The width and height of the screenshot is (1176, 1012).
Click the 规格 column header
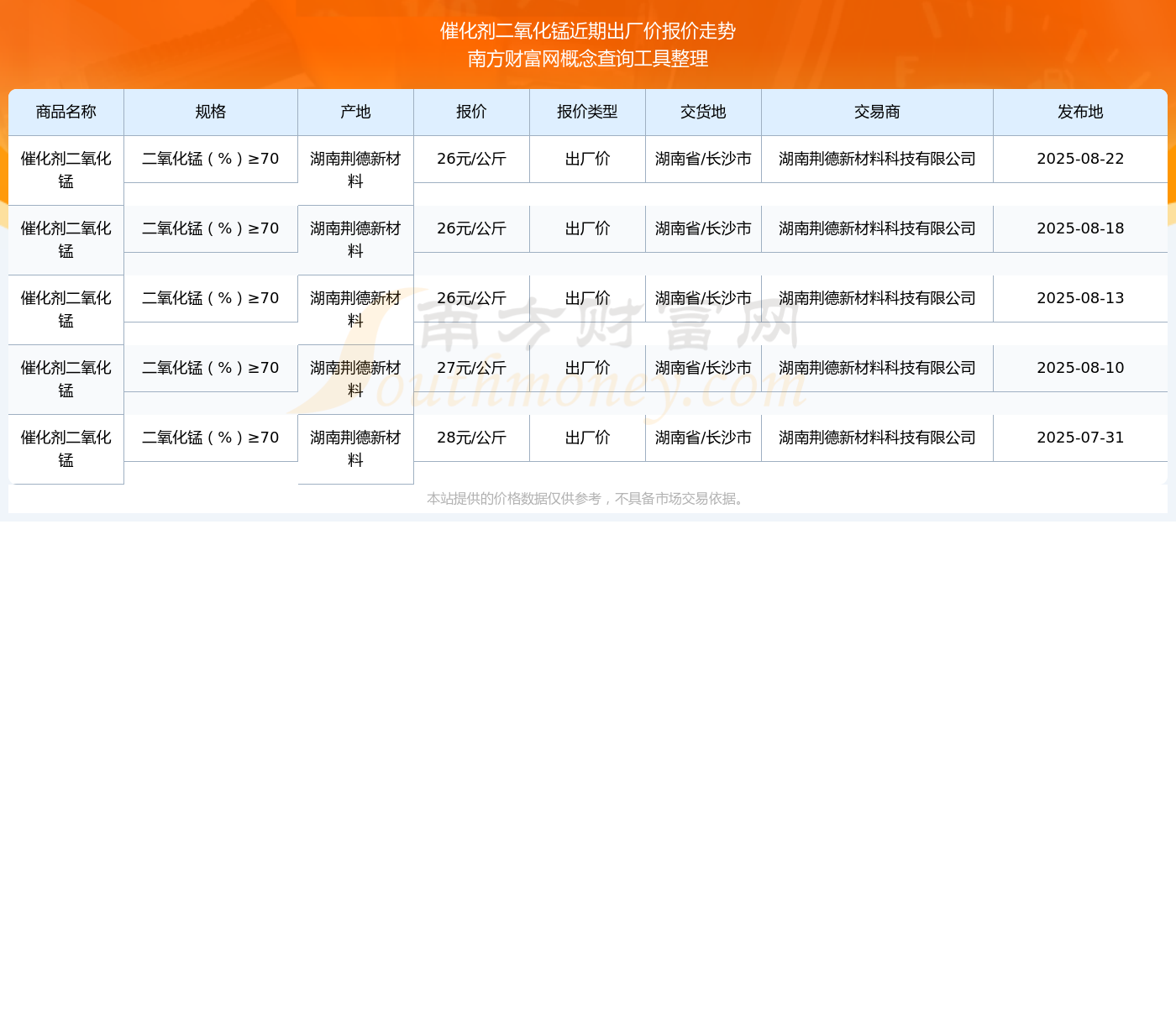click(211, 112)
